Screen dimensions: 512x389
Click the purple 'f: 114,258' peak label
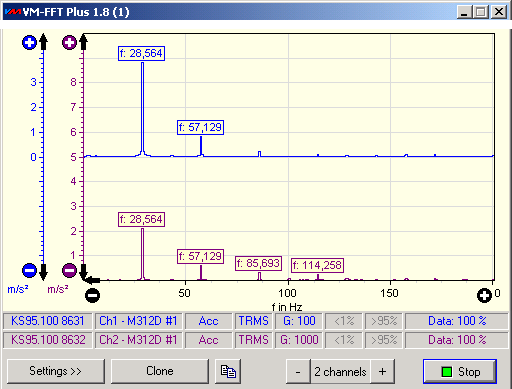[x=318, y=265]
